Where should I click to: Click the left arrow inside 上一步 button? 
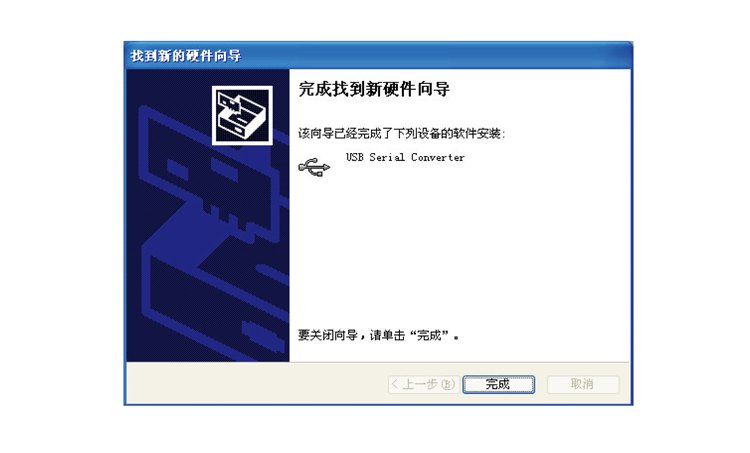coord(395,385)
